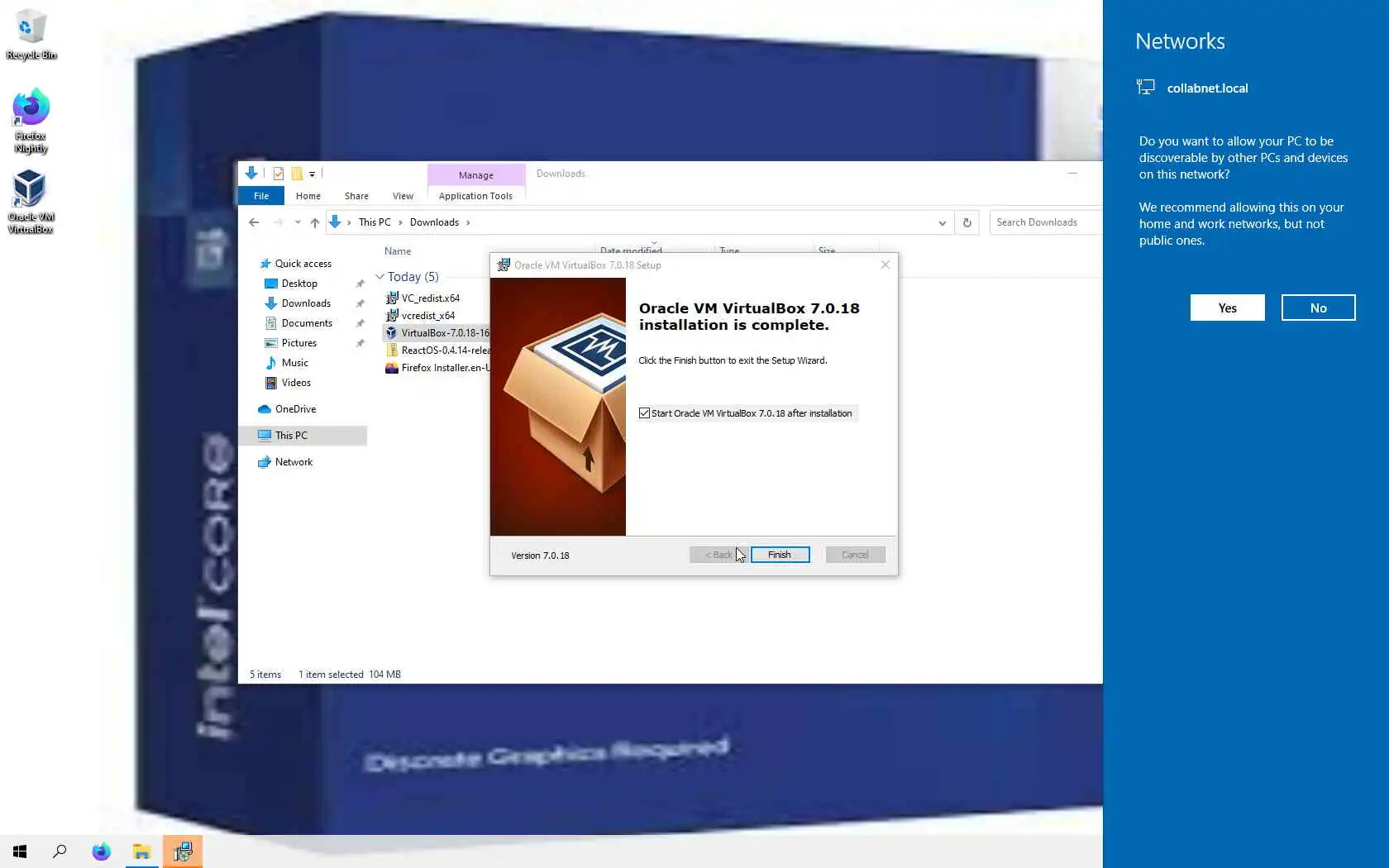Open the recent locations dropdown in Explorer
Viewport: 1389px width, 868px height.
point(298,222)
